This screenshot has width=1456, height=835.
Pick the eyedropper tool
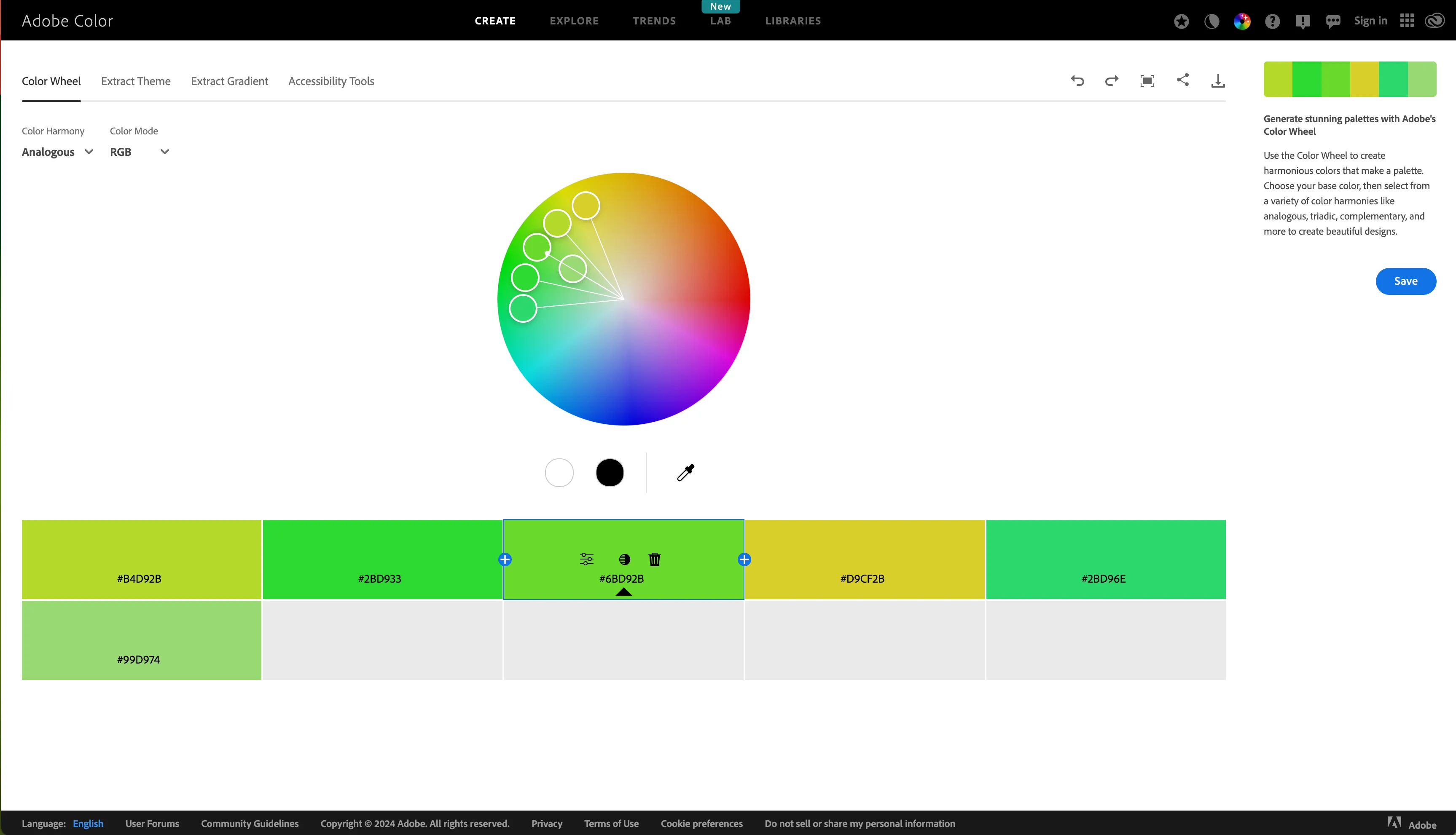pyautogui.click(x=685, y=473)
